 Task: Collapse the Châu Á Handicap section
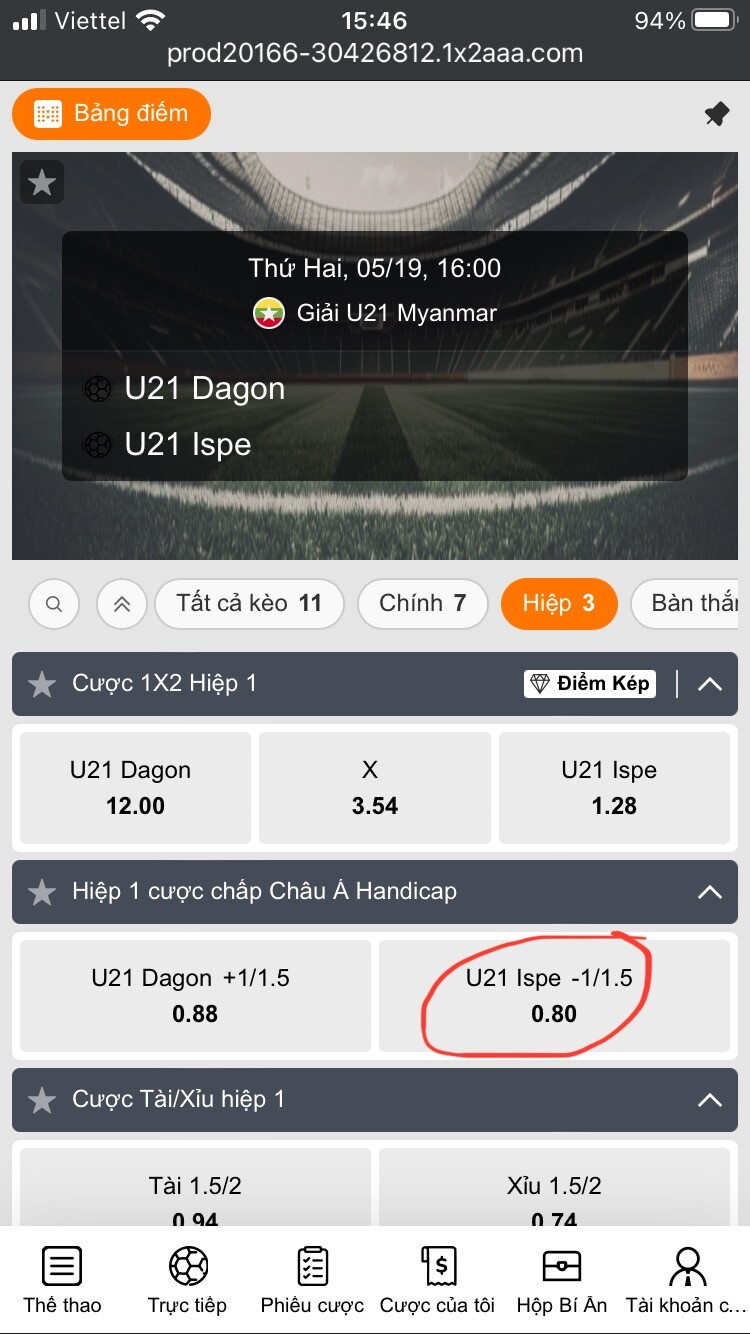tap(709, 892)
